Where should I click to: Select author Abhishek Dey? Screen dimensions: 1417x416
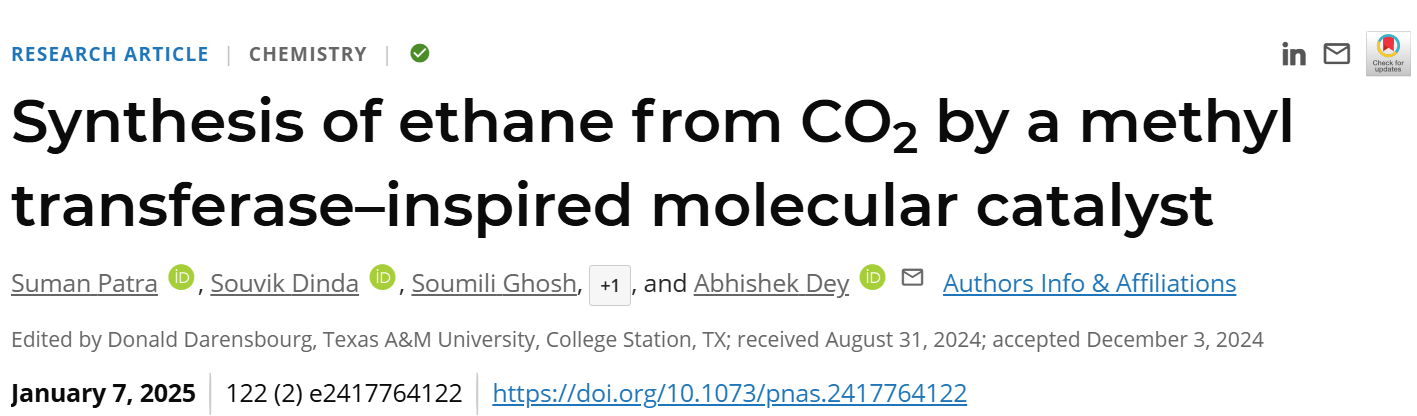click(x=771, y=284)
